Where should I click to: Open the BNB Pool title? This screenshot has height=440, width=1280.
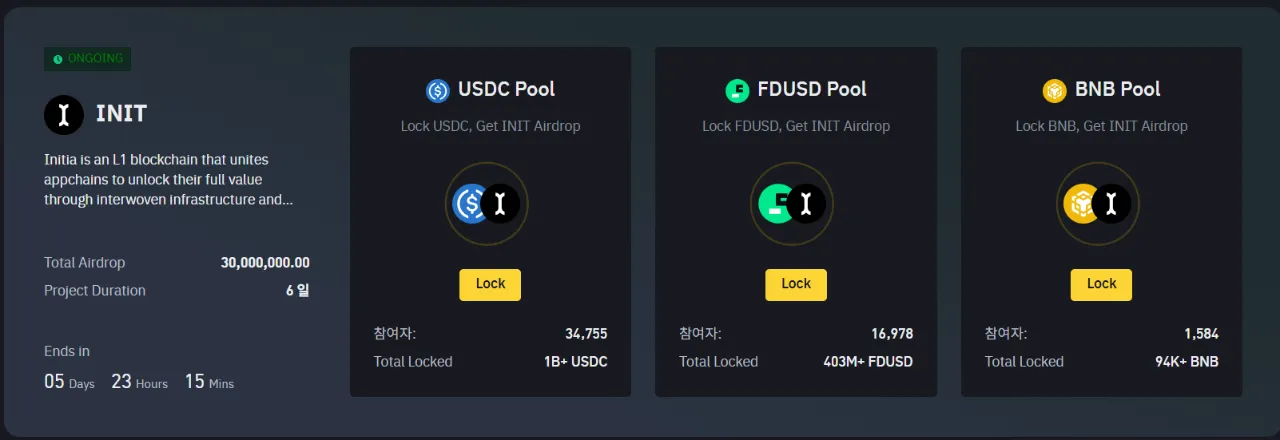tap(1117, 89)
